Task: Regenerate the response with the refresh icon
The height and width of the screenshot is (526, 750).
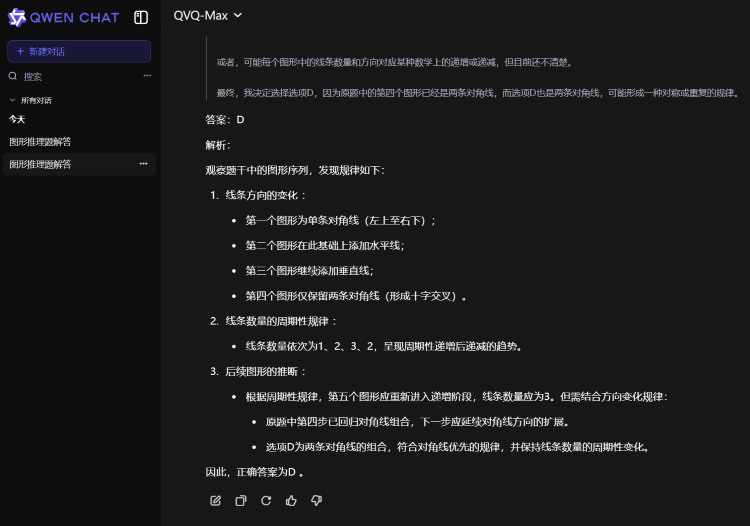Action: point(266,501)
